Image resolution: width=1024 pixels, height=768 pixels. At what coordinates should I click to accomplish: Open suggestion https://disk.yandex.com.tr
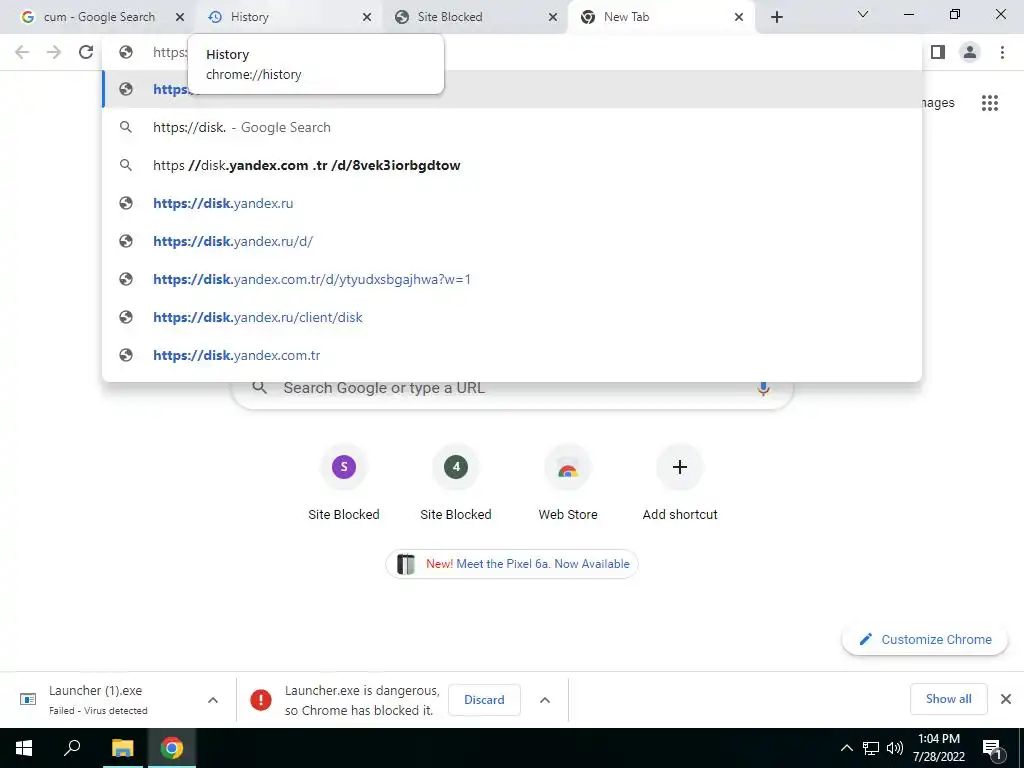pos(512,355)
